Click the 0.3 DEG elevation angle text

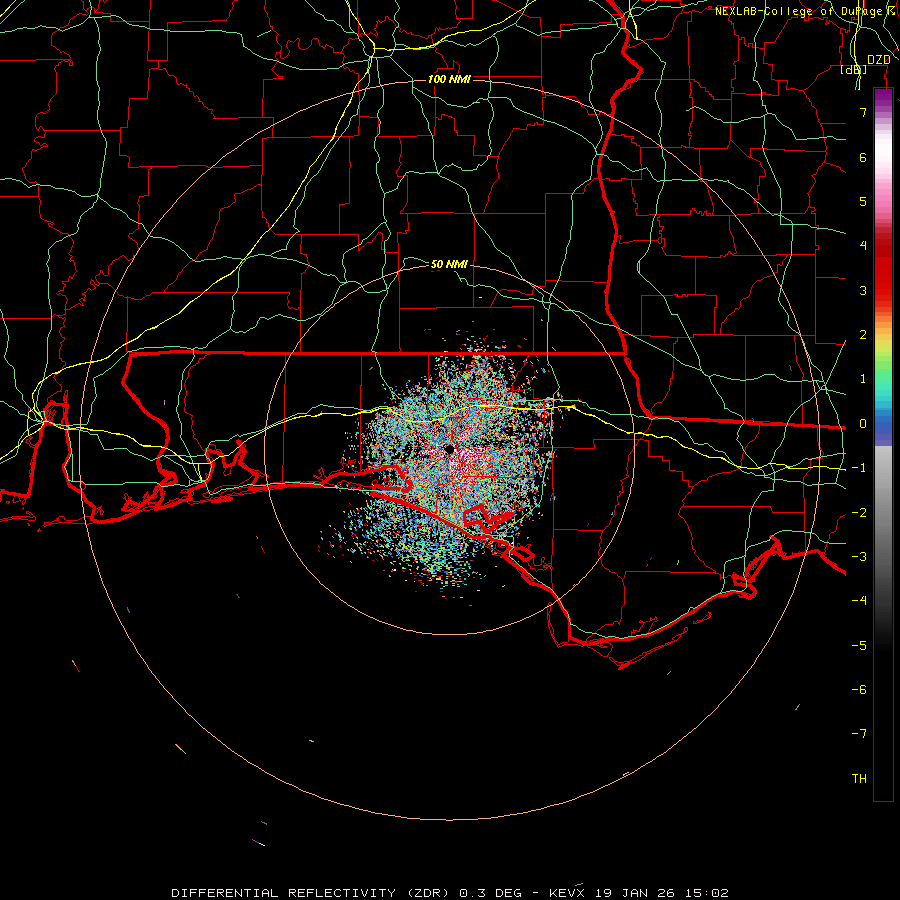click(491, 893)
